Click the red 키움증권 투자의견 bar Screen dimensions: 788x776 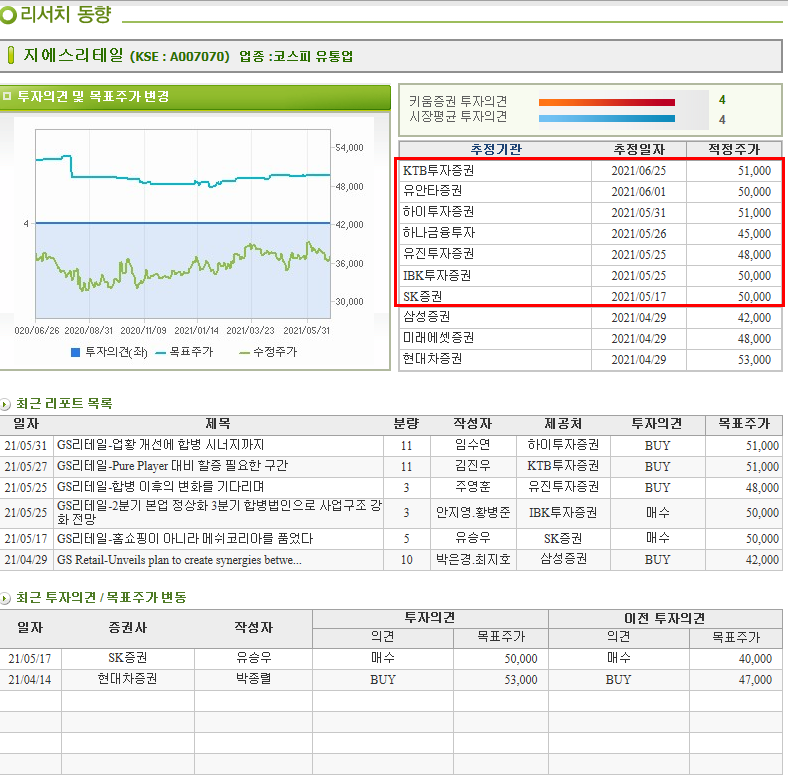[607, 102]
